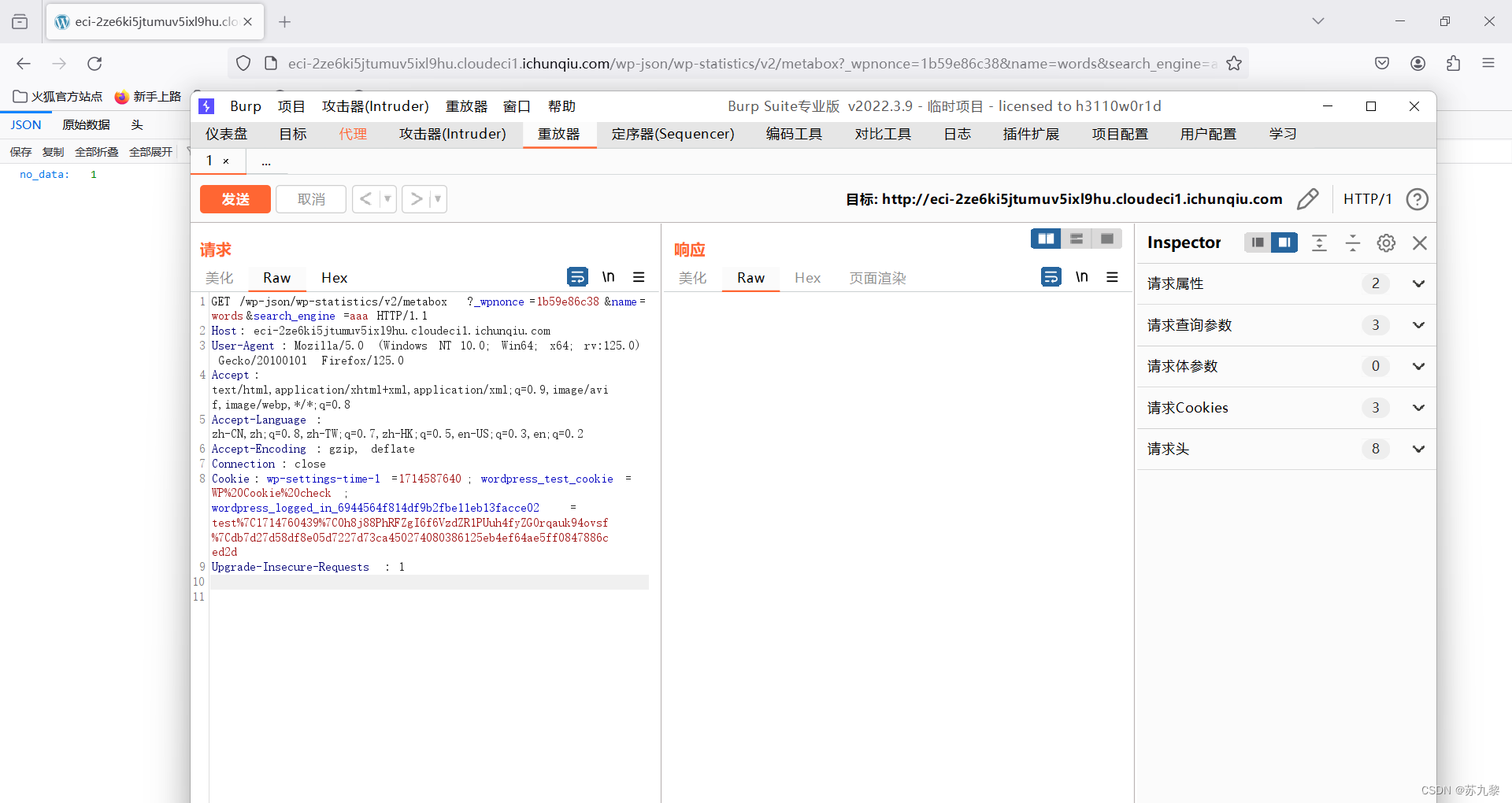The image size is (1512, 803).
Task: Switch to 编码工具 tab
Action: [795, 134]
